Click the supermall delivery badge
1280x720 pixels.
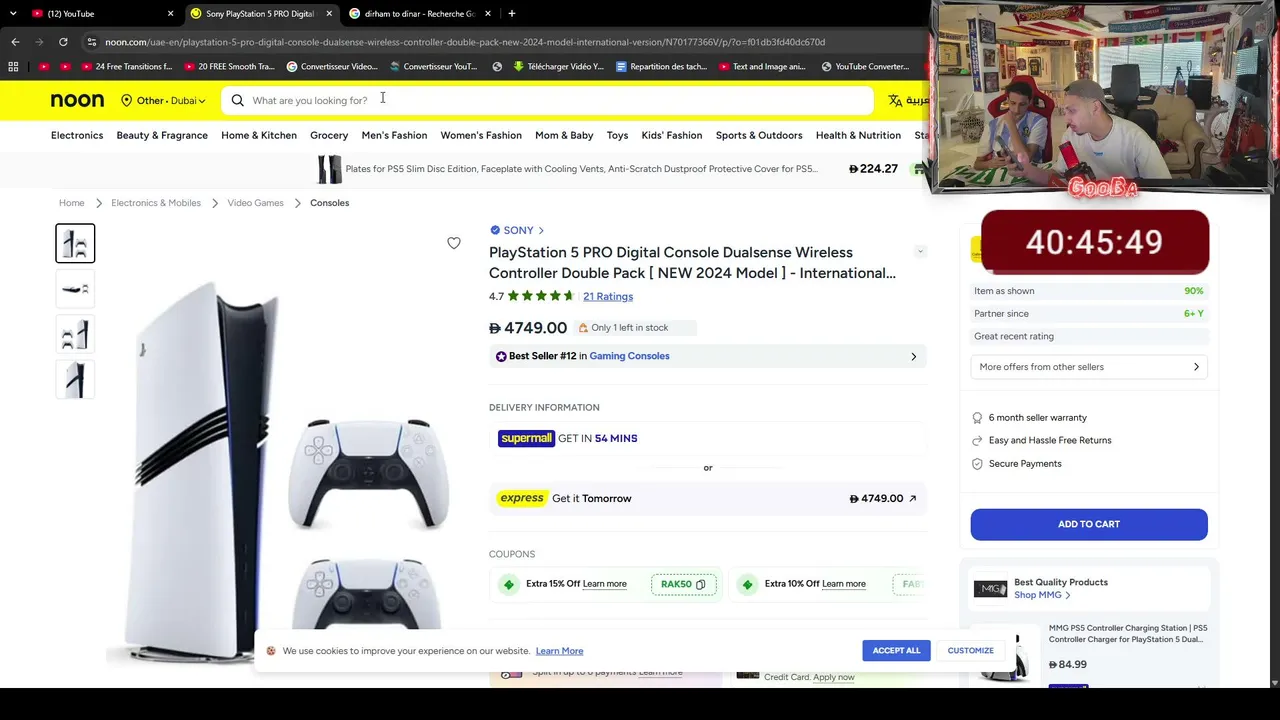[x=526, y=438]
